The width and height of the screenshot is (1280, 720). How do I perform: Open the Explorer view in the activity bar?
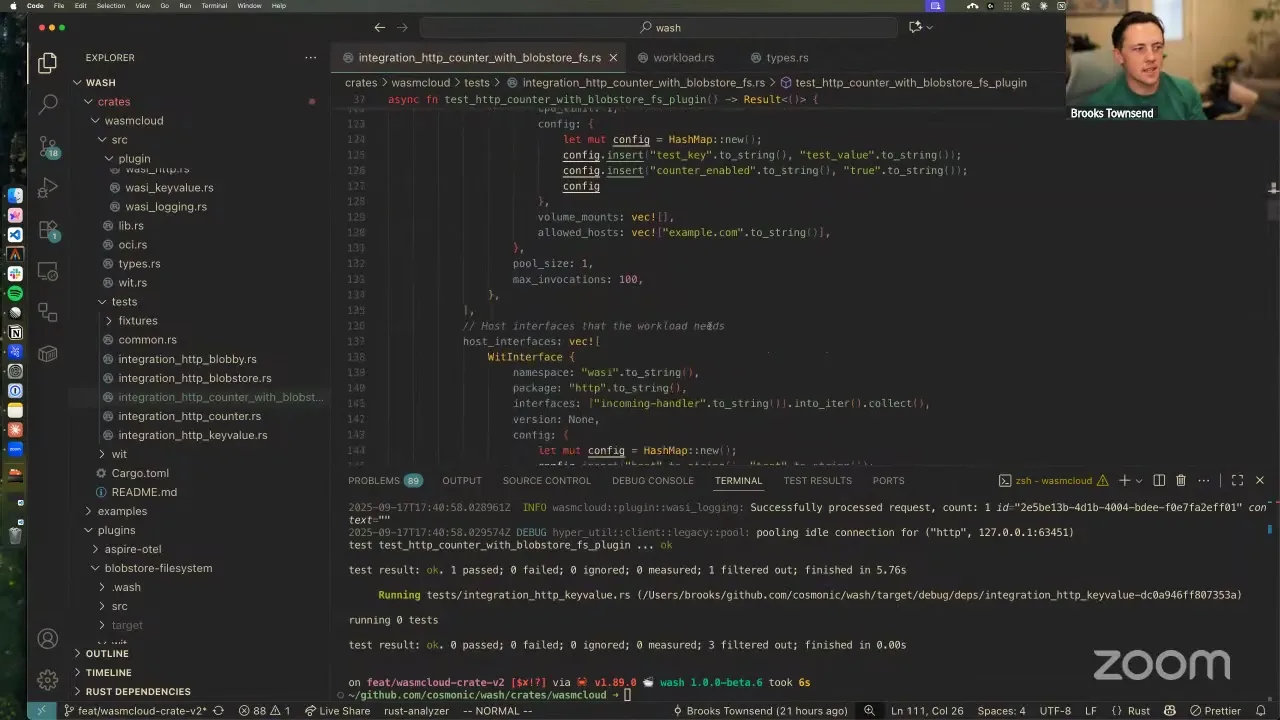47,63
